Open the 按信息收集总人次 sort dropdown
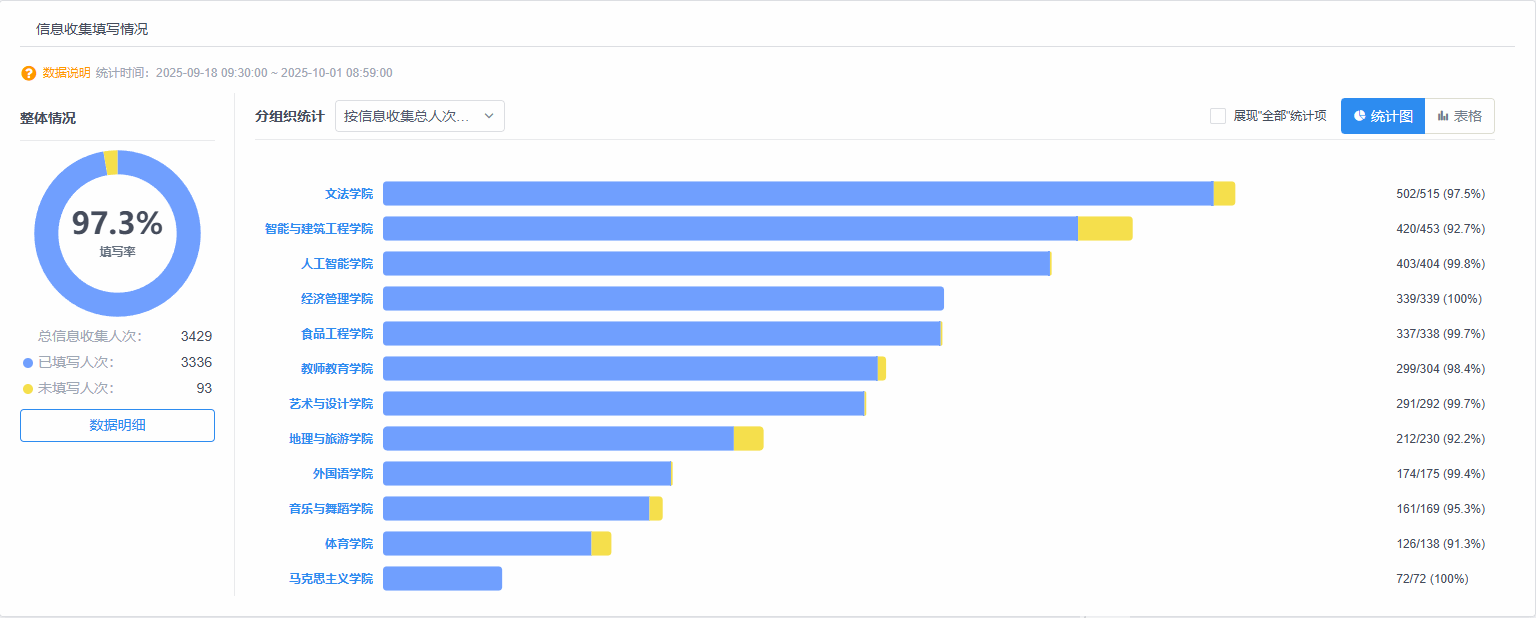 420,116
